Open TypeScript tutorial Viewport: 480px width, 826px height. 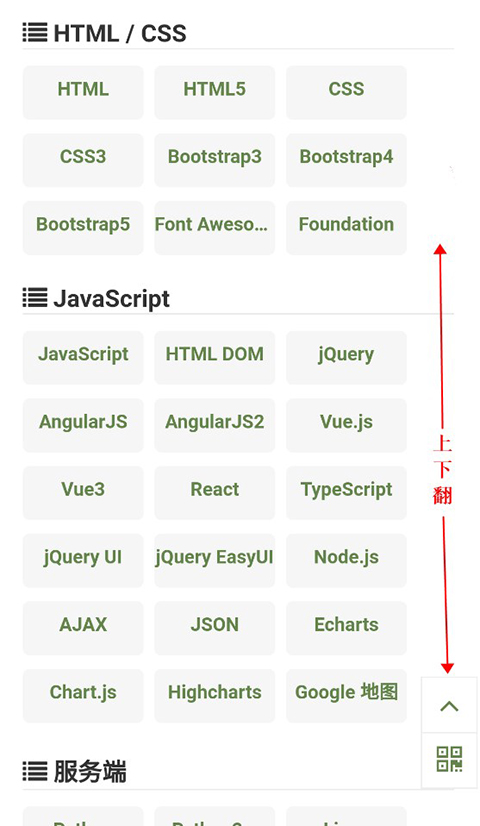pyautogui.click(x=346, y=493)
